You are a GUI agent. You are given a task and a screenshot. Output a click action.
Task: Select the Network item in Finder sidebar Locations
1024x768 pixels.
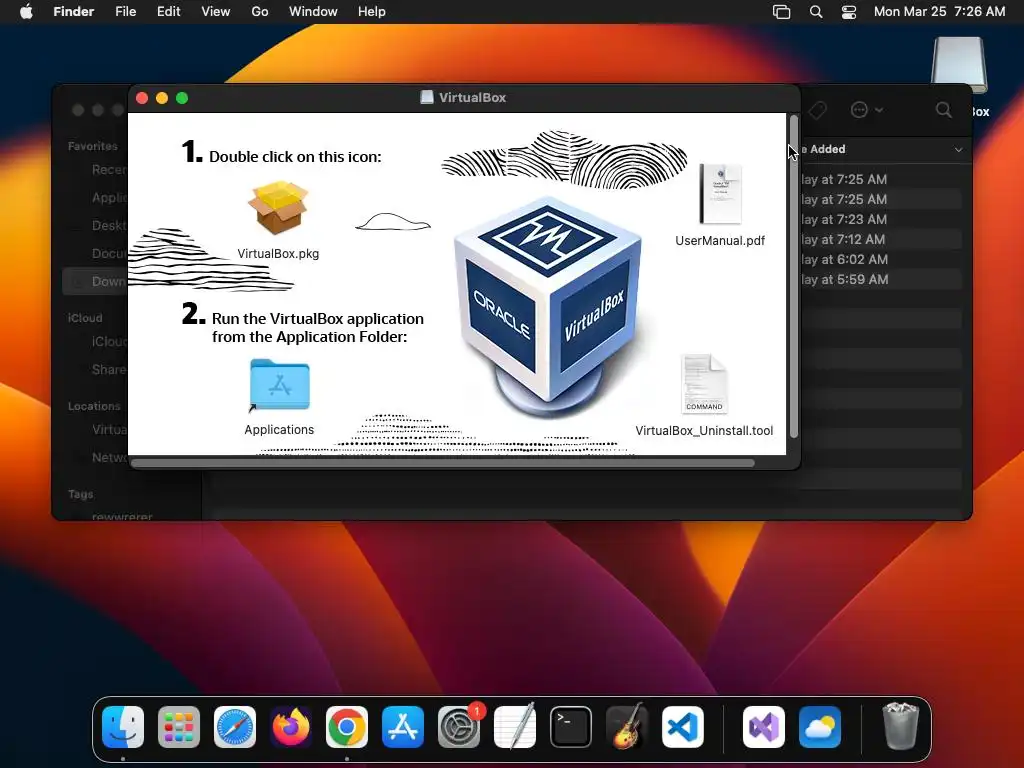(108, 458)
